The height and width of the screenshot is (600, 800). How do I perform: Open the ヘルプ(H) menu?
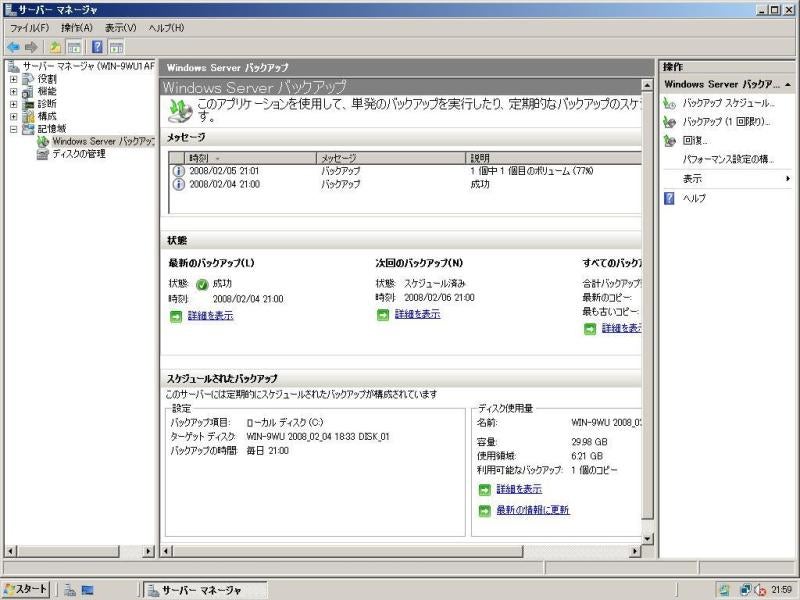pyautogui.click(x=166, y=28)
